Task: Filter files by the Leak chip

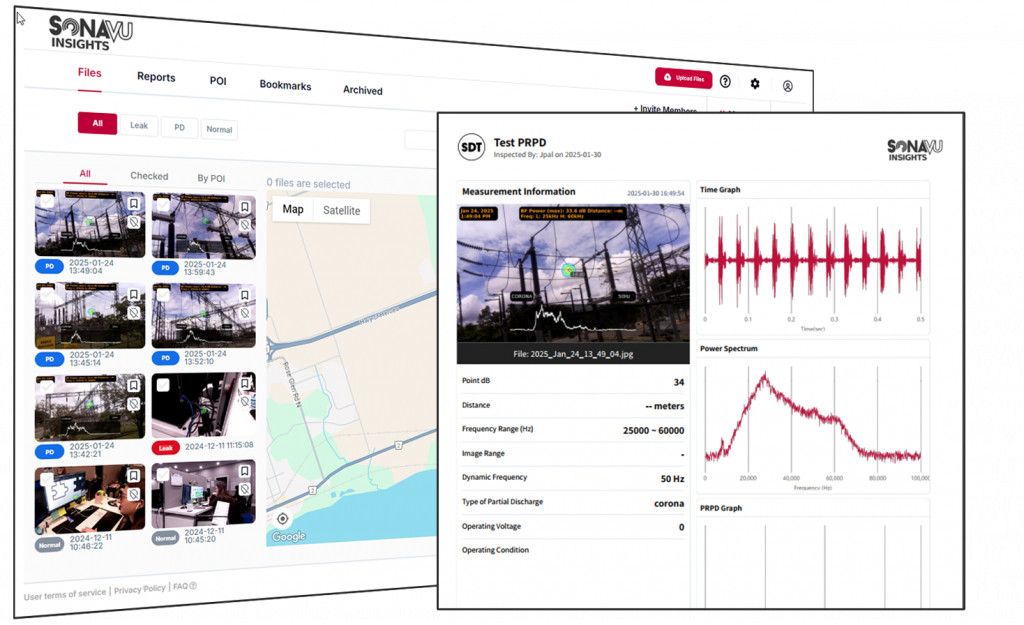Action: [x=139, y=125]
